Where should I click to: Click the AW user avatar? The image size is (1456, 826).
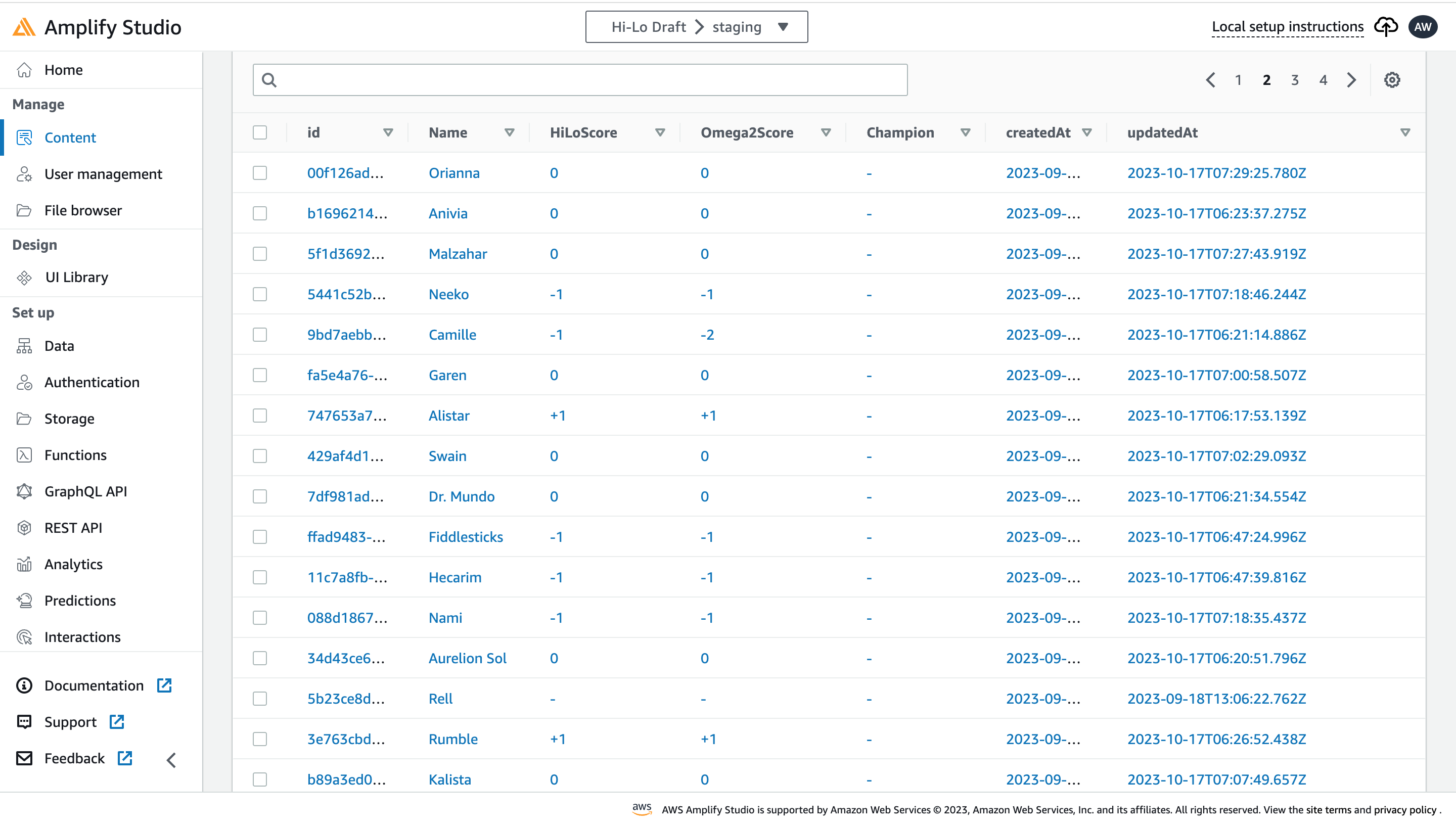[x=1423, y=27]
